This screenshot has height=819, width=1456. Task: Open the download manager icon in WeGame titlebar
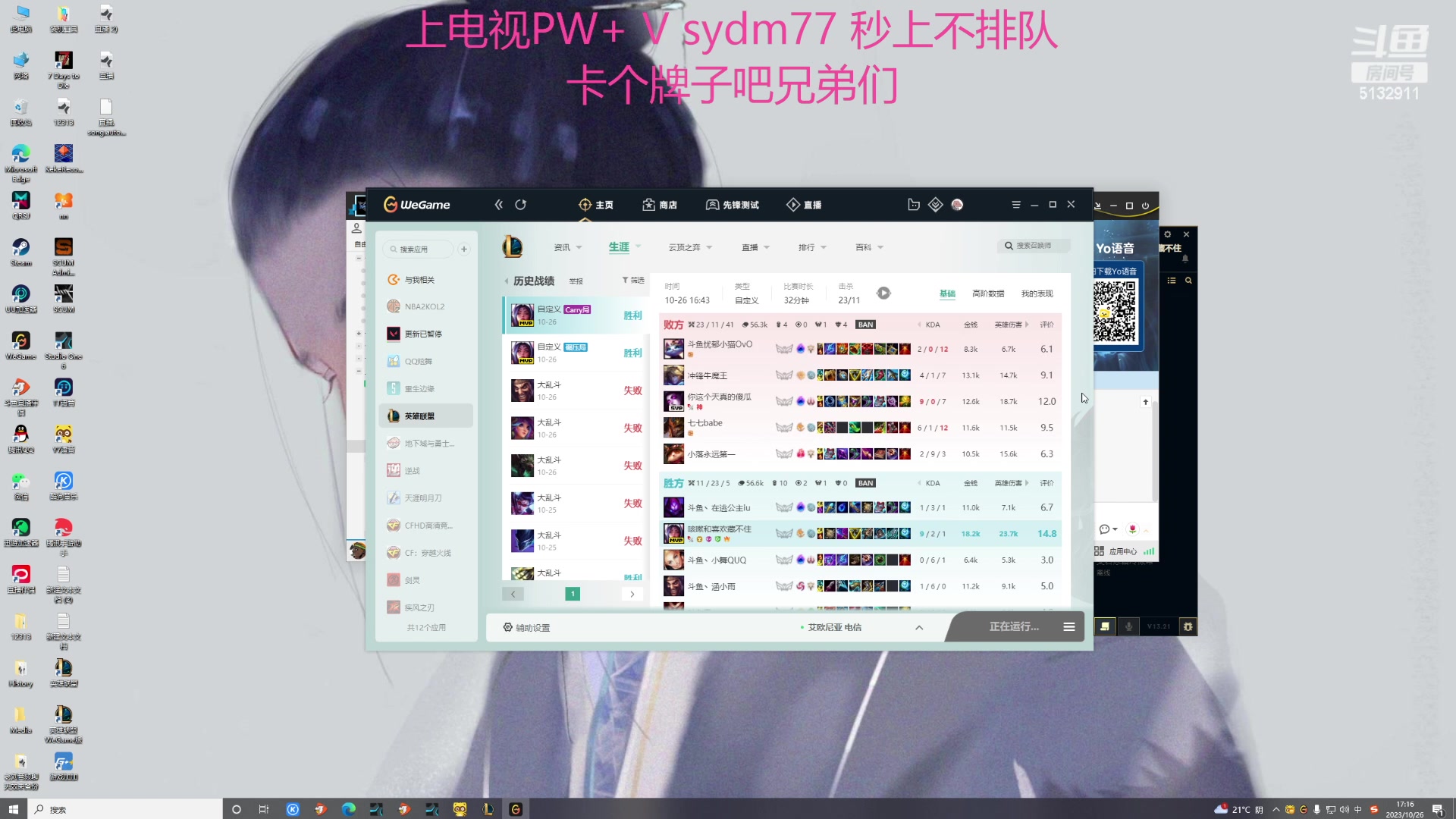click(x=935, y=204)
